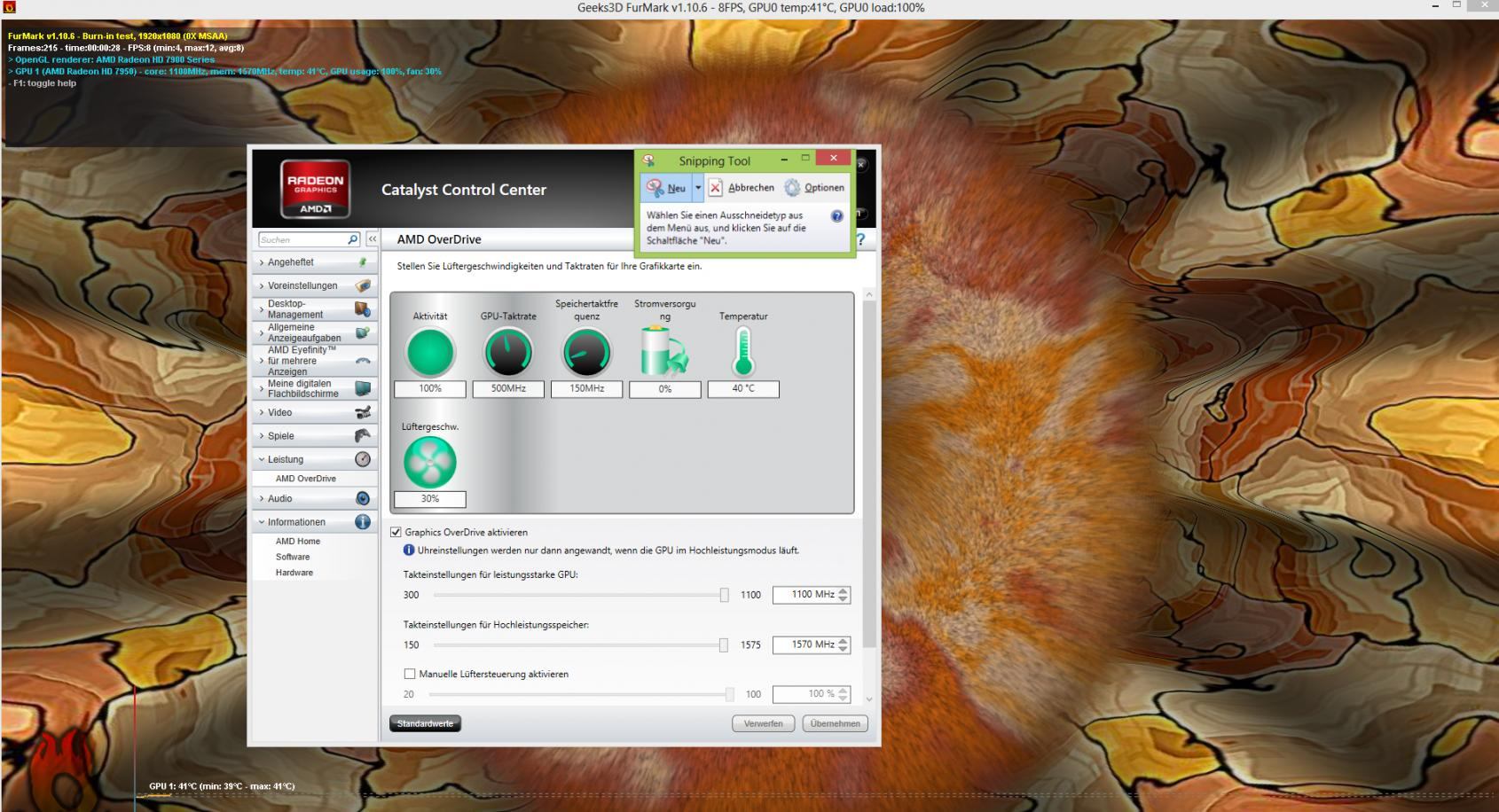Click Abbrechen in the Snipping Tool
Viewport: 1499px width, 812px height.
[x=742, y=188]
